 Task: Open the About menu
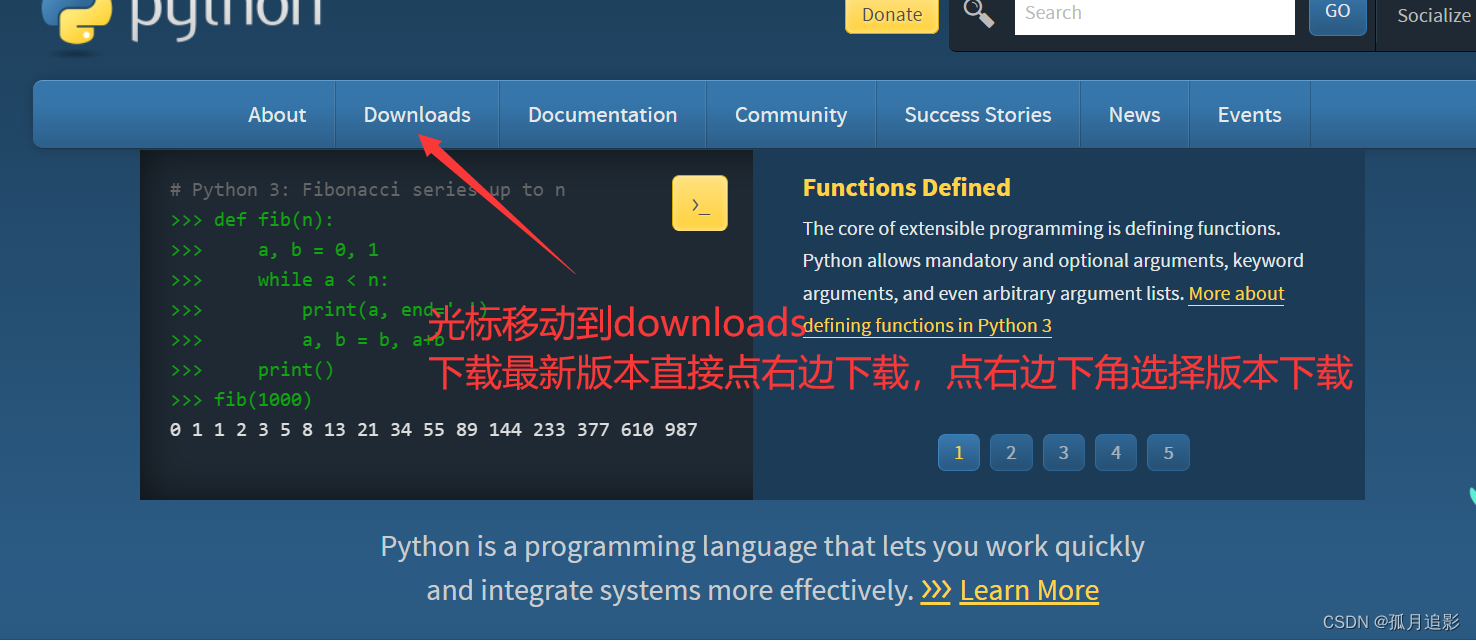pyautogui.click(x=277, y=115)
